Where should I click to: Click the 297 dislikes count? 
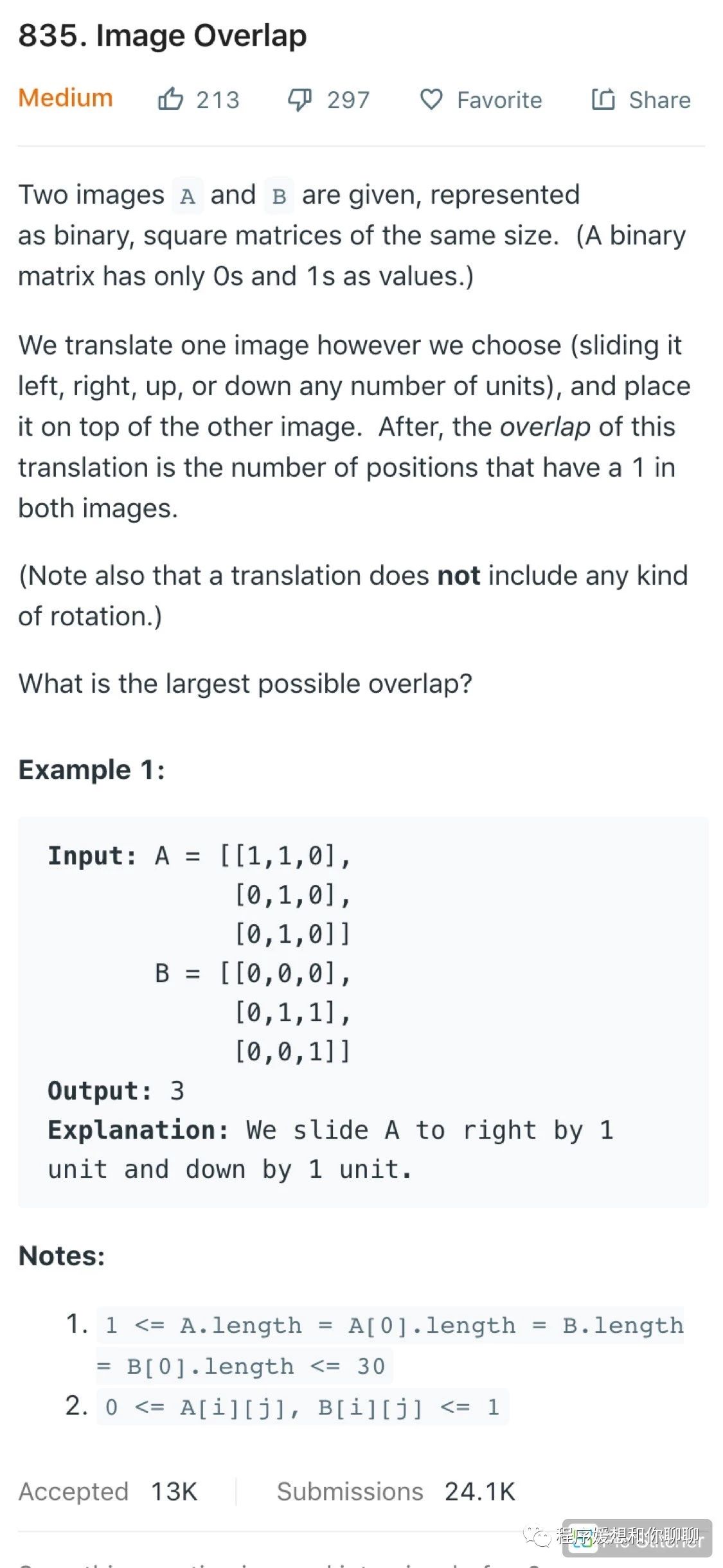(x=348, y=100)
